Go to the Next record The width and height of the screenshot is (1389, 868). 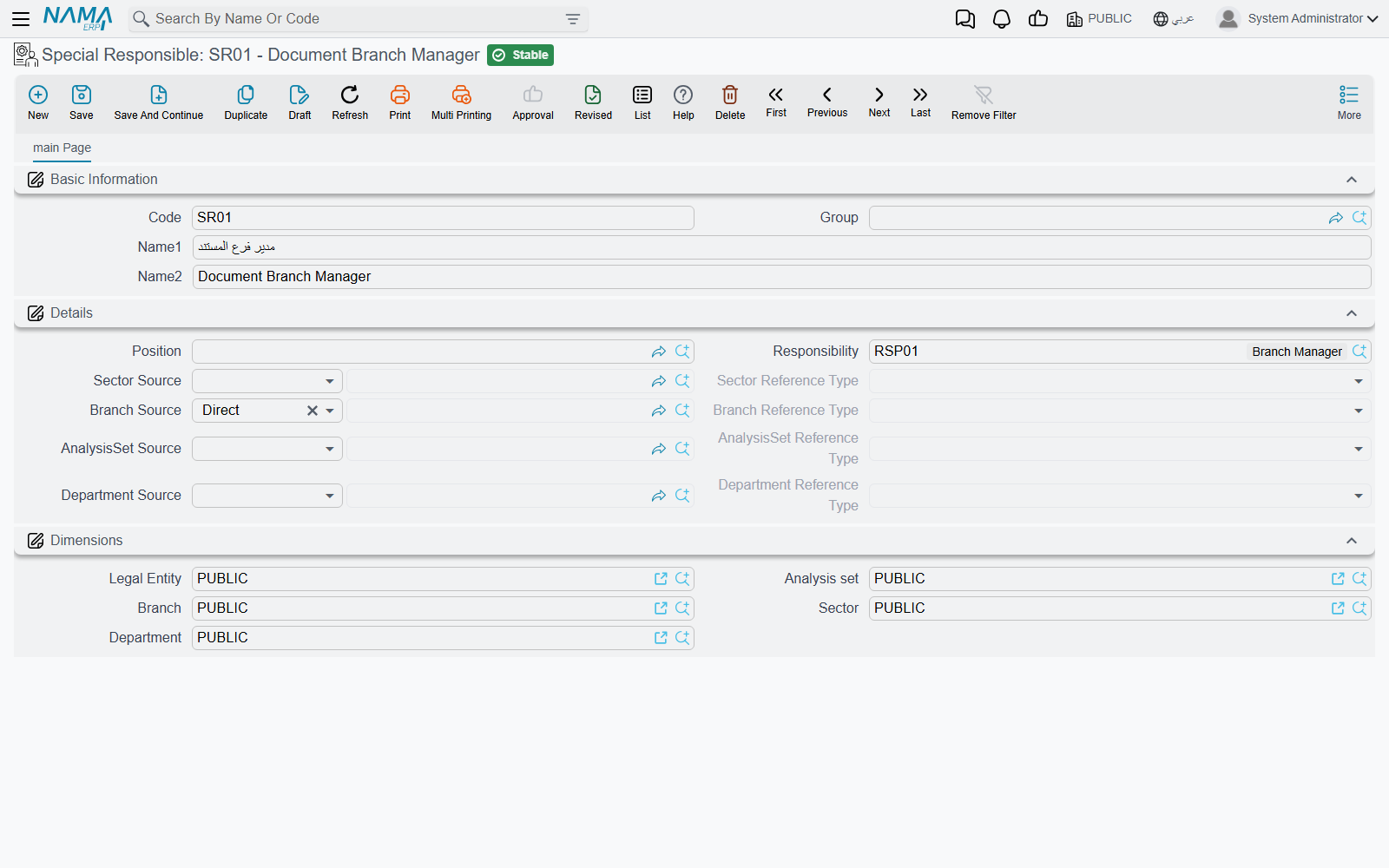click(879, 102)
